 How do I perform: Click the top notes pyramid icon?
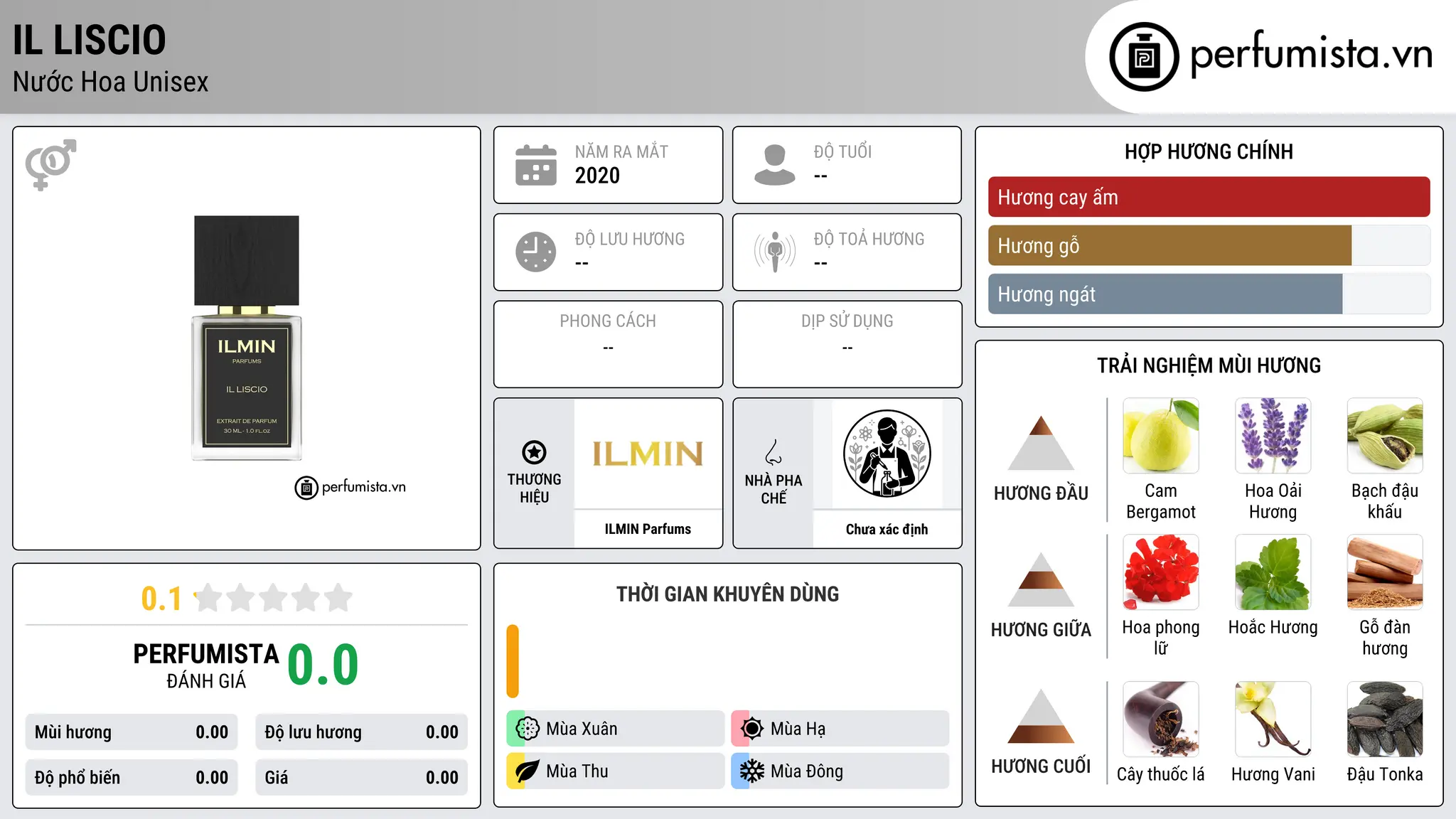[1041, 443]
